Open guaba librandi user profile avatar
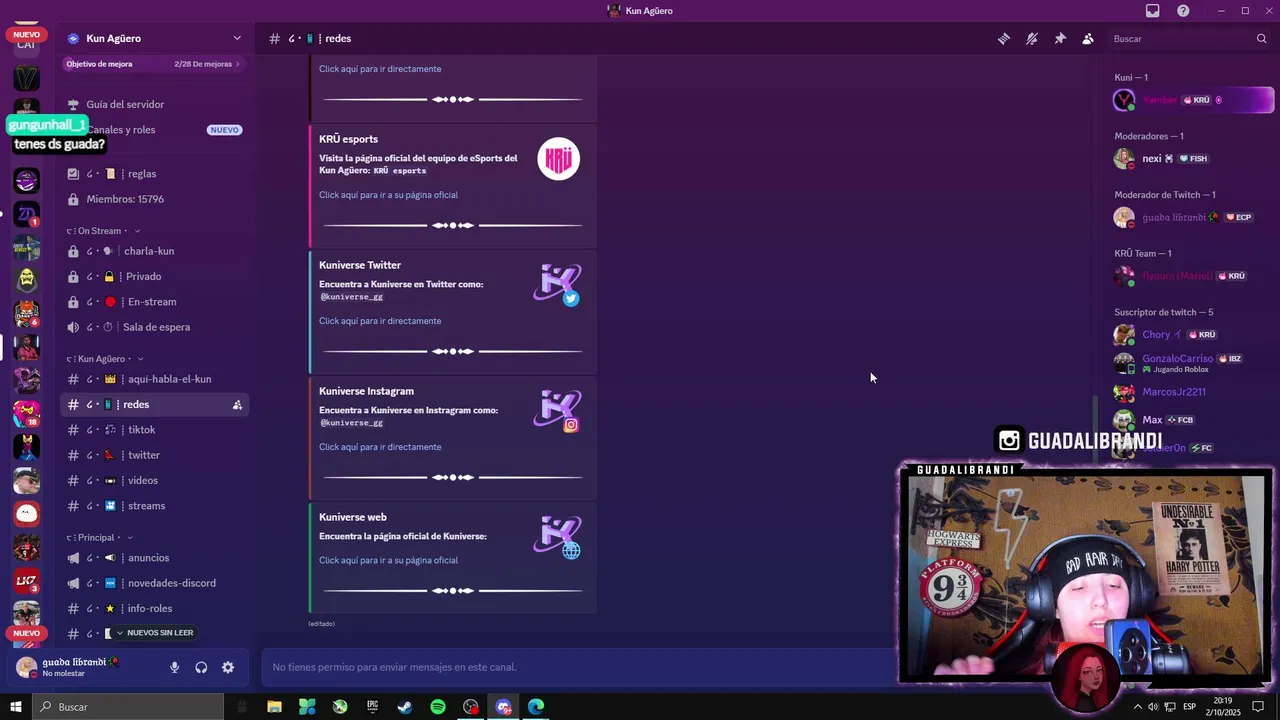The width and height of the screenshot is (1280, 720). pyautogui.click(x=27, y=667)
